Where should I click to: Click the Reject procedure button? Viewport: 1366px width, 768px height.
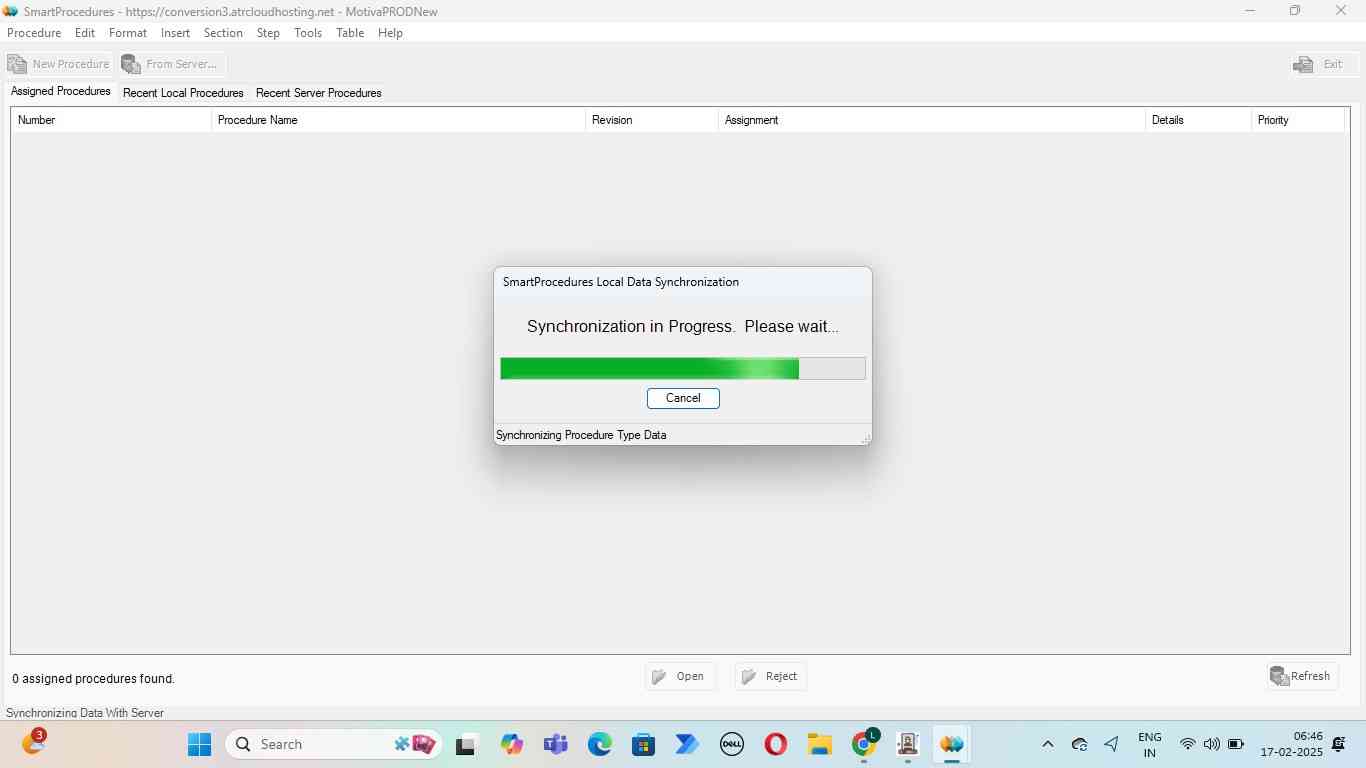770,676
